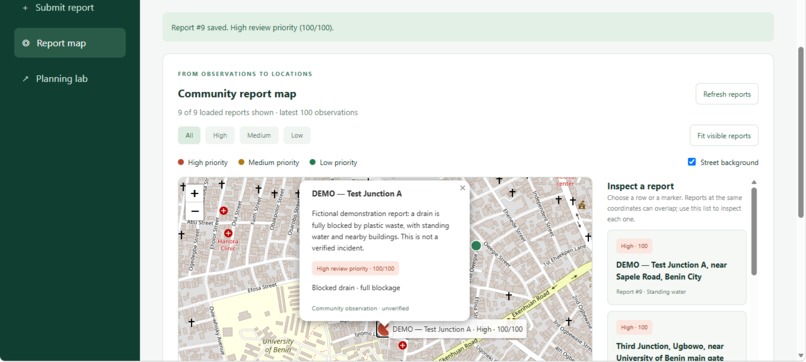
Task: Click the small building icon at map top-right
Action: pyautogui.click(x=582, y=205)
